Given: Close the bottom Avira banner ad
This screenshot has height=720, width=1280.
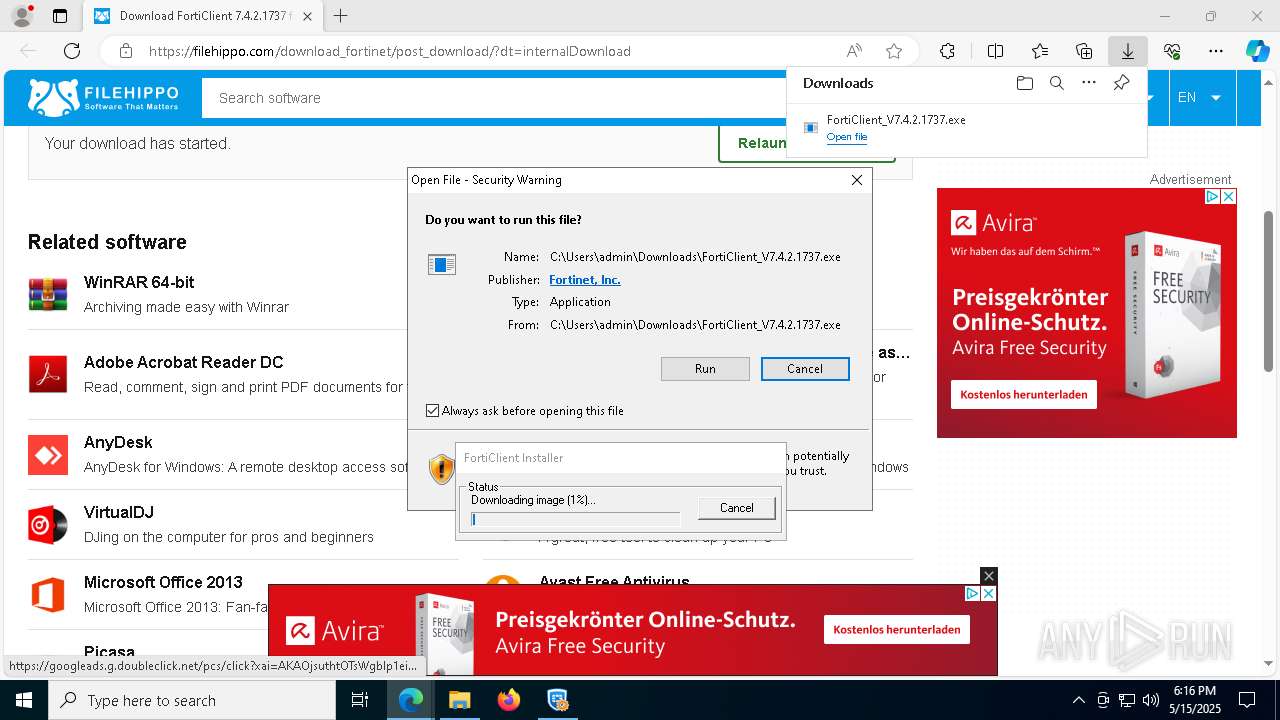Looking at the screenshot, I should tap(988, 576).
